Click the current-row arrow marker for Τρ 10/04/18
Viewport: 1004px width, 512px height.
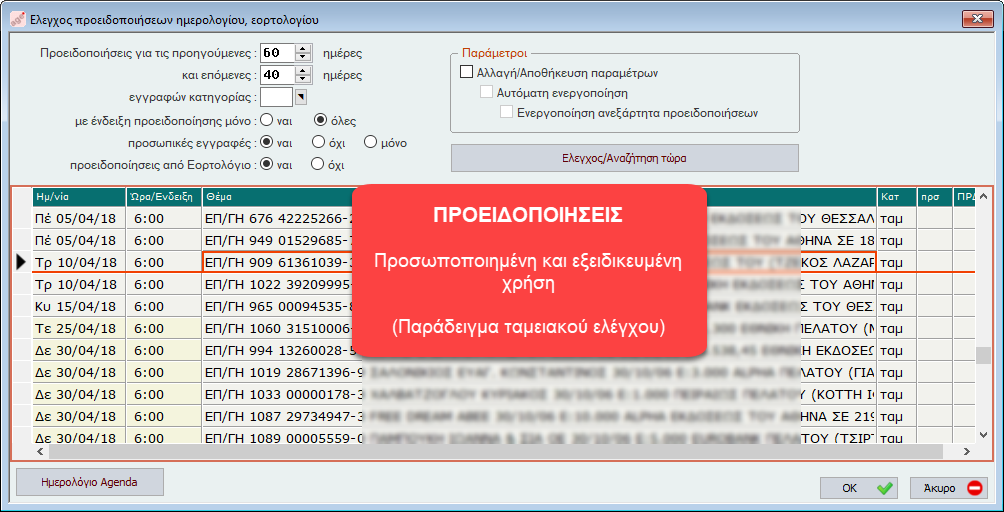(x=22, y=262)
